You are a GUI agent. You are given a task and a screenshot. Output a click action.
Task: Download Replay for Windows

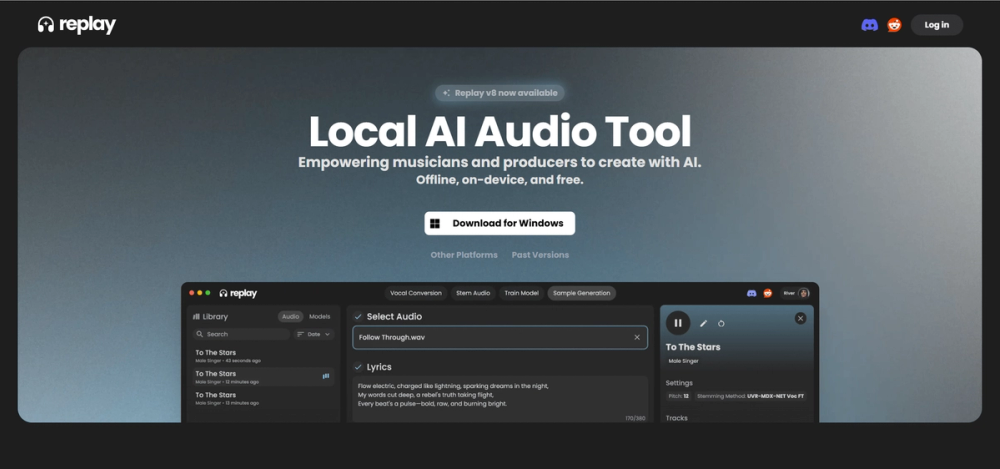(499, 223)
